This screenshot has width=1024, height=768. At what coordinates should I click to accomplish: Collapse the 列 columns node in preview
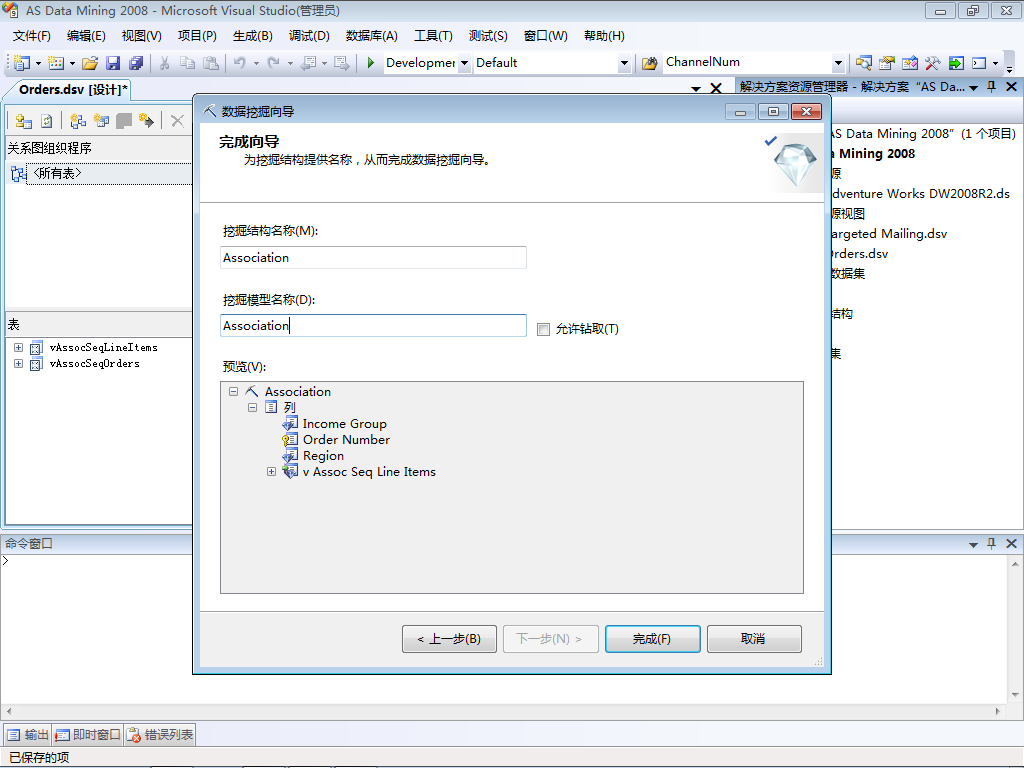coord(252,408)
